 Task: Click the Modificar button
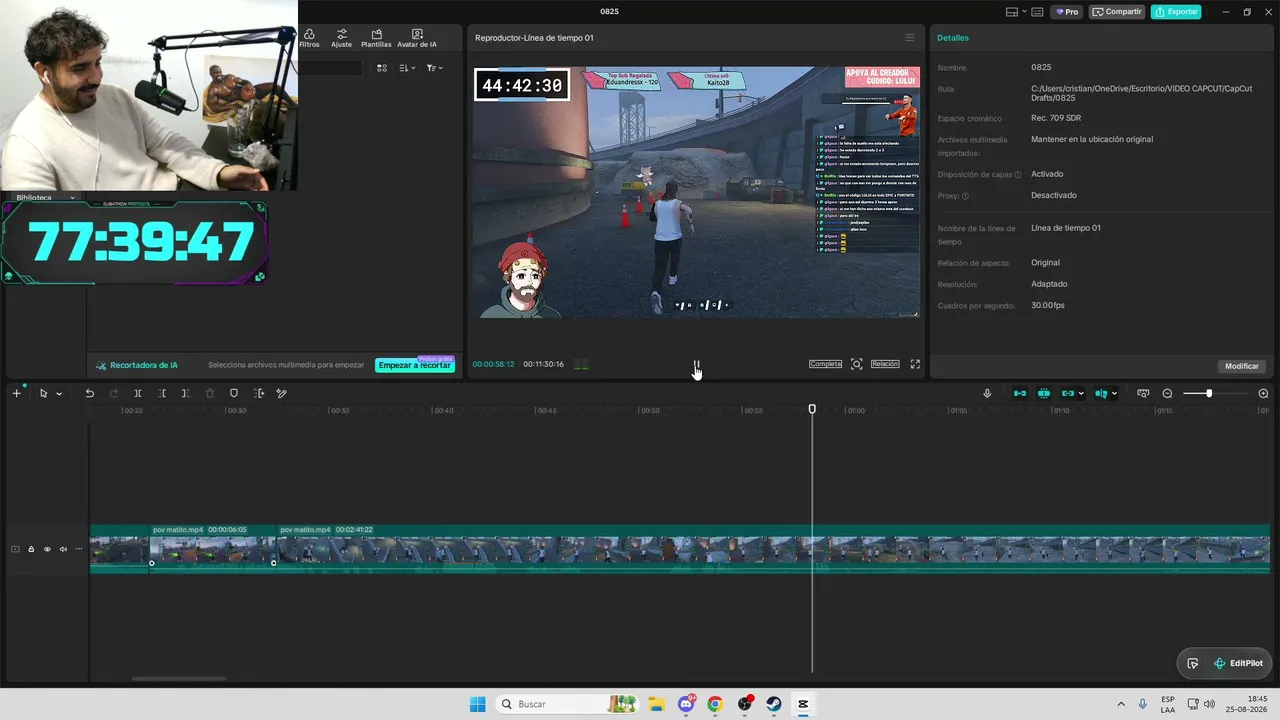pos(1242,366)
